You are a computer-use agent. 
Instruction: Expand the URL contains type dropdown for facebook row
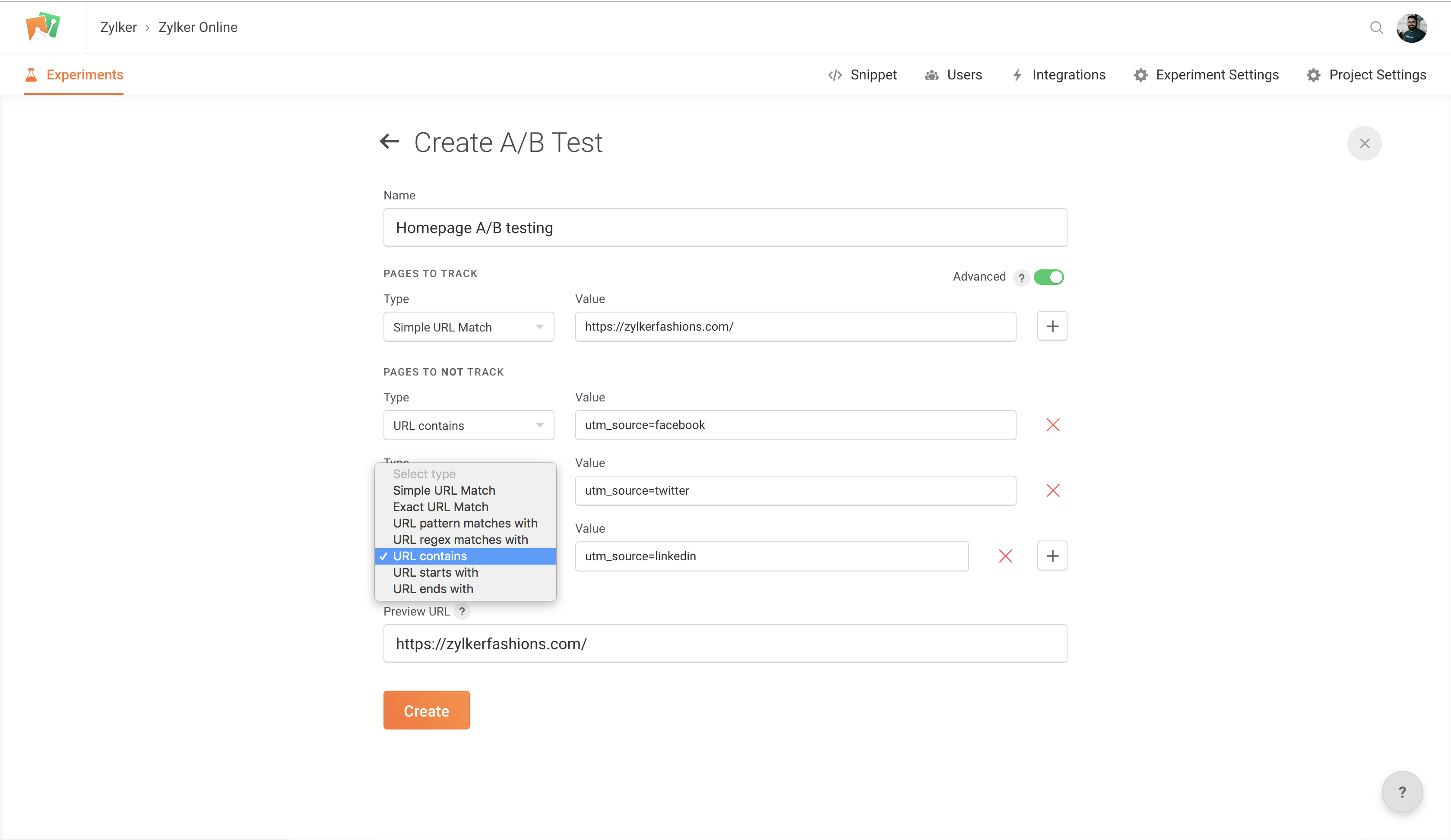pos(468,426)
